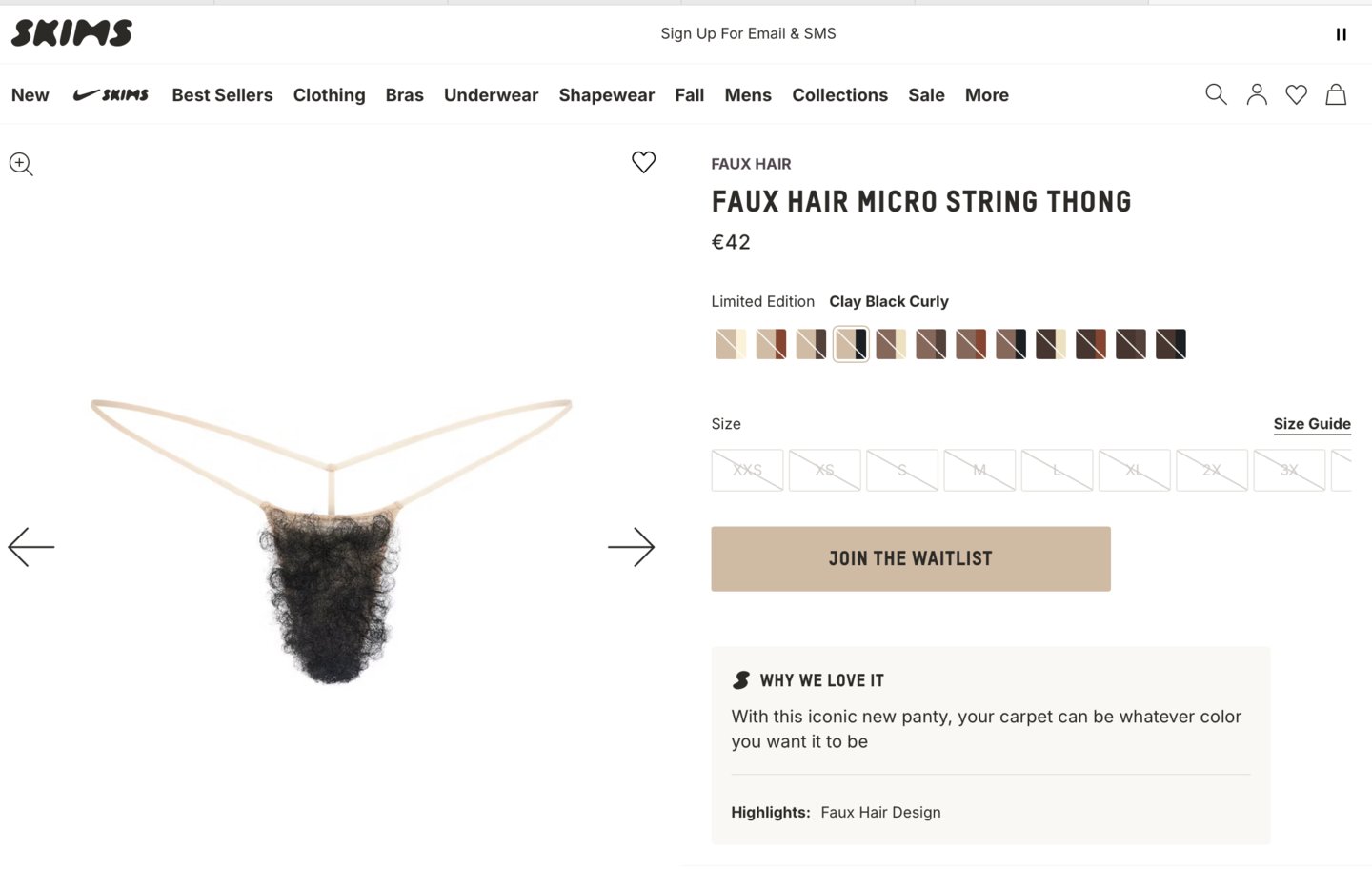Select the last color swatch in row
Screen dimensions: 1372x870
click(1171, 344)
